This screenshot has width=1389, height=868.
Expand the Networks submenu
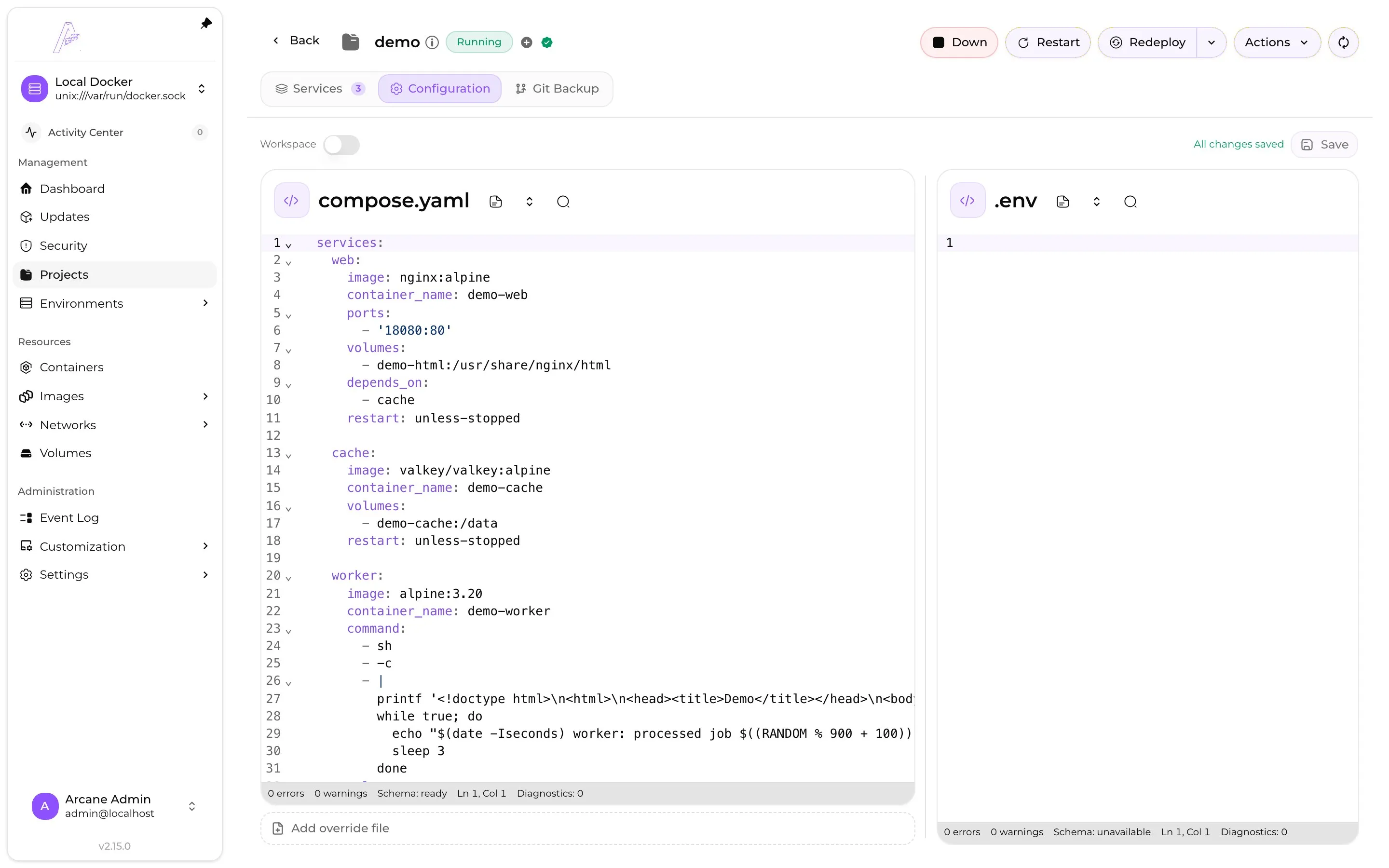pyautogui.click(x=205, y=425)
